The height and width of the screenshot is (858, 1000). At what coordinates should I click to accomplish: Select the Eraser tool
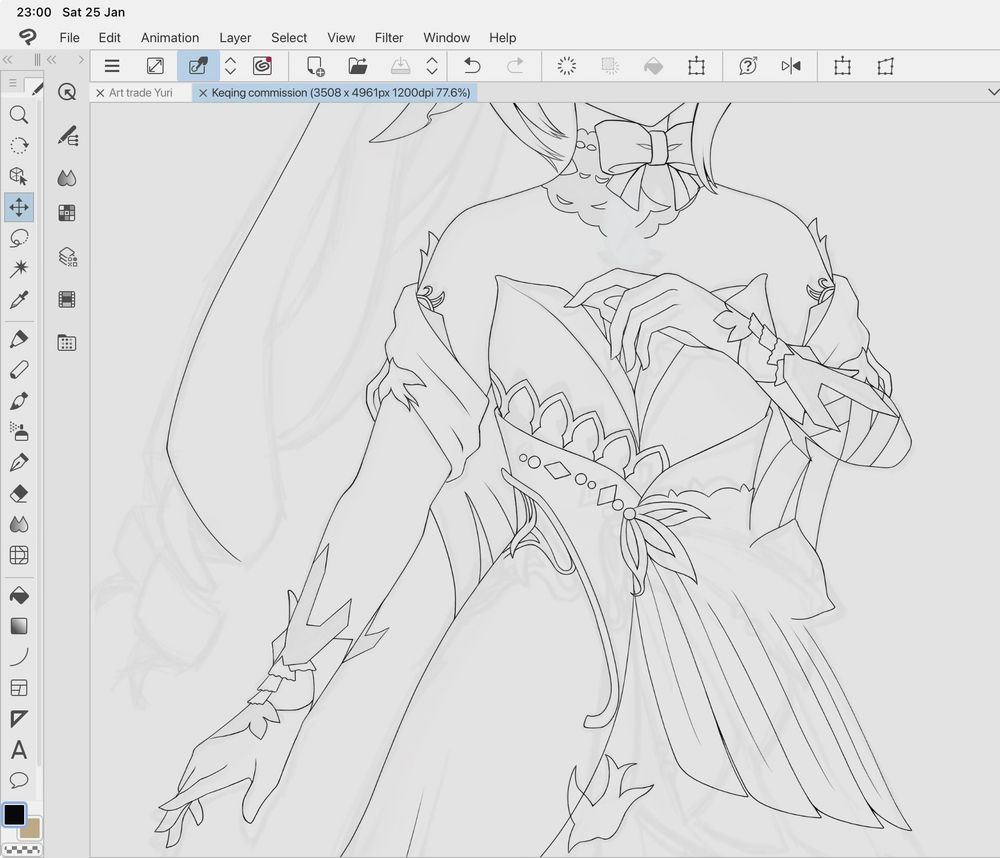pos(18,494)
